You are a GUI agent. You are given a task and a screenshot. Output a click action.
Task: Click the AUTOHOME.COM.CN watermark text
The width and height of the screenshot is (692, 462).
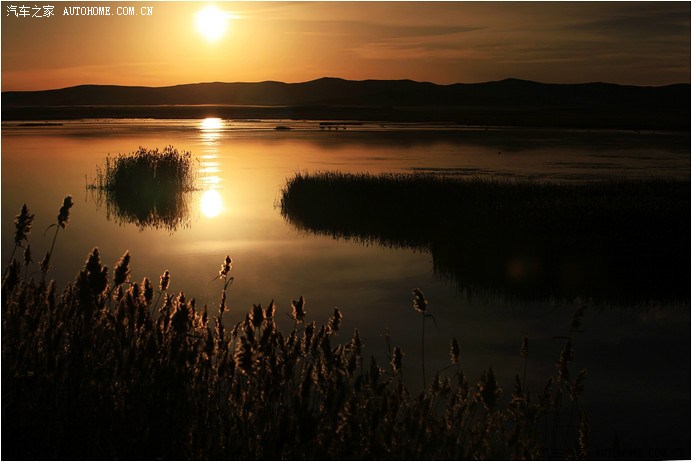click(x=108, y=11)
